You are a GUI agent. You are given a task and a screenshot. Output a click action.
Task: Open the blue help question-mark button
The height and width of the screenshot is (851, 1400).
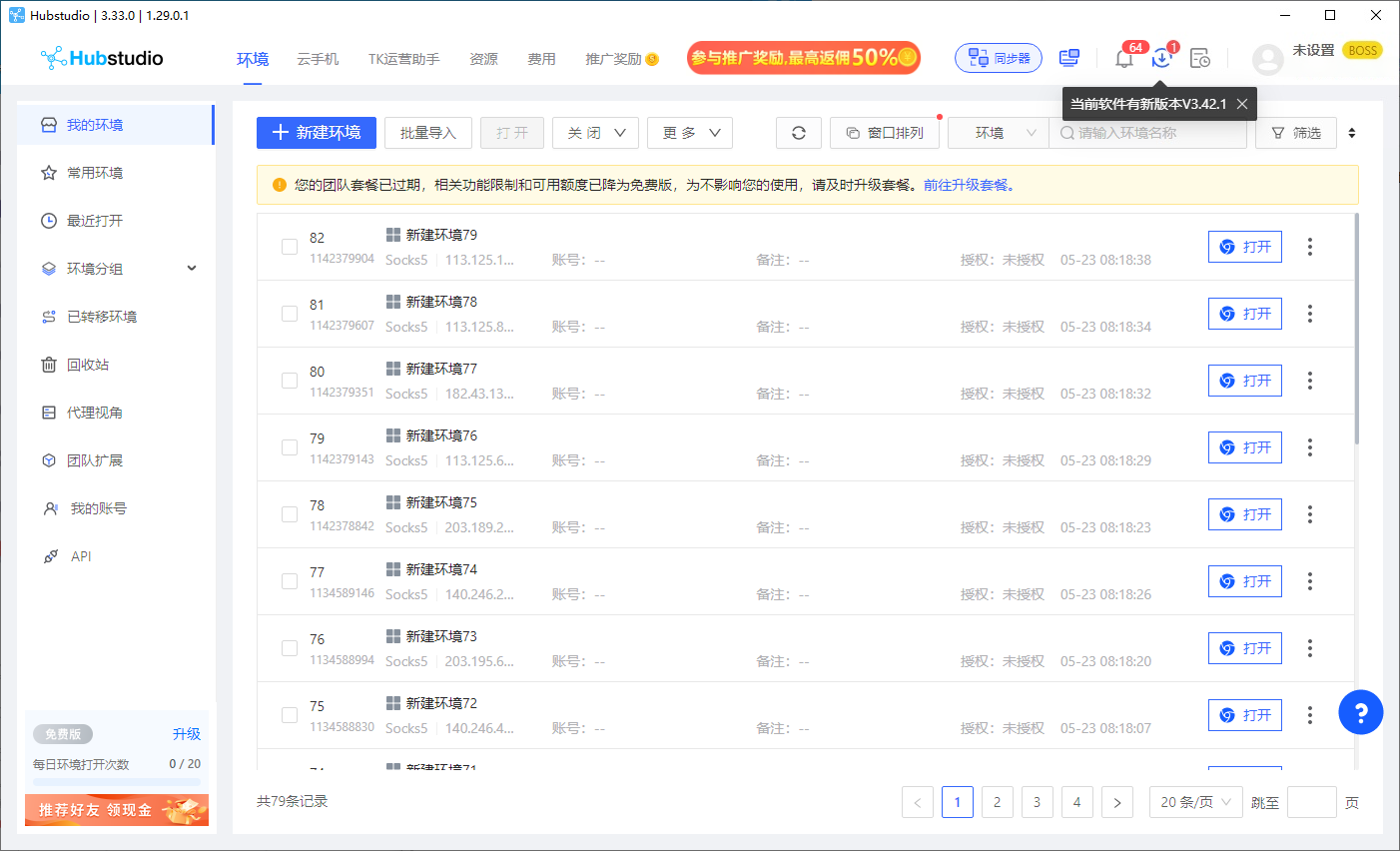coord(1361,712)
